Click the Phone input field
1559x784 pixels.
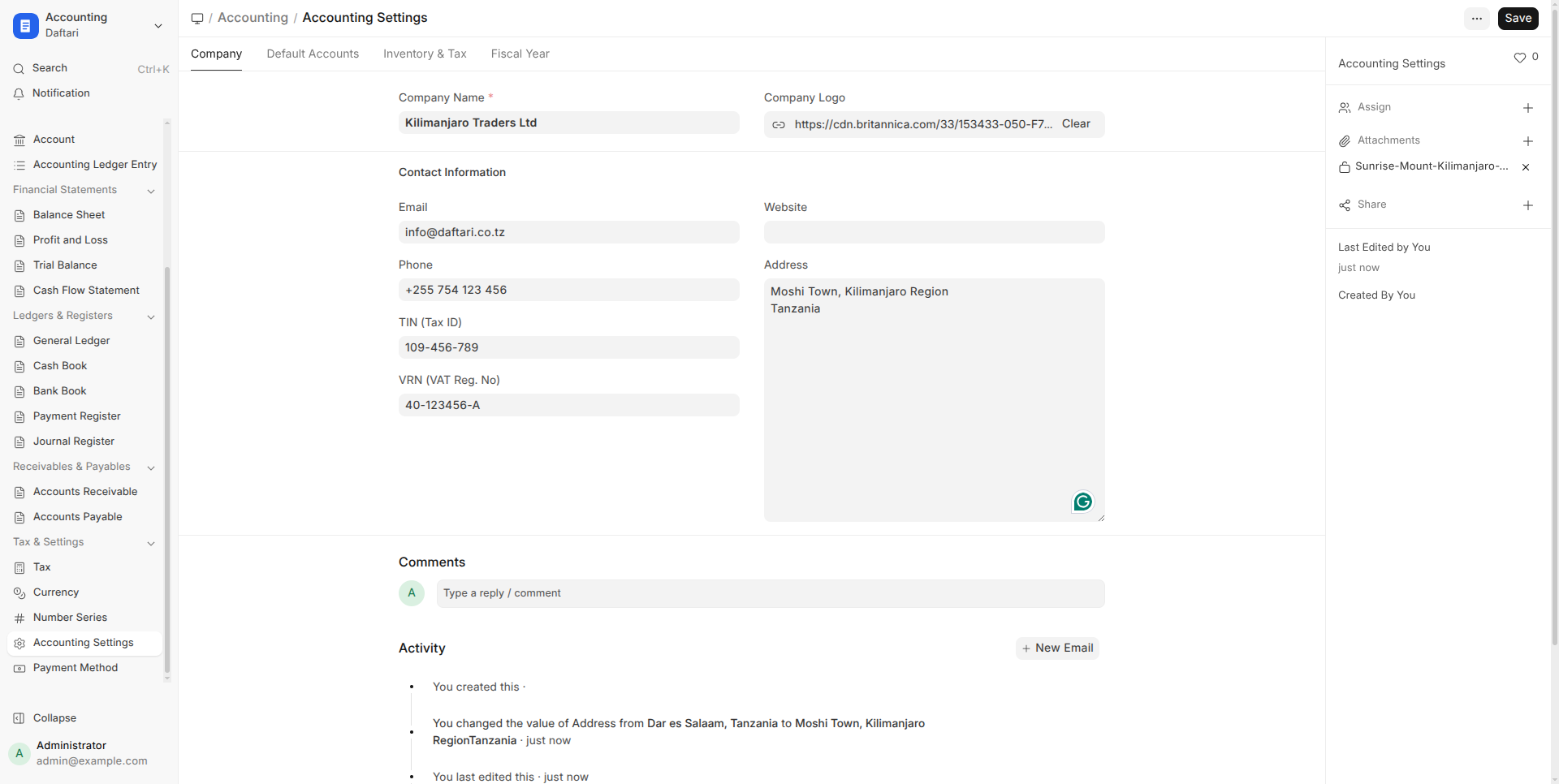[x=568, y=290]
